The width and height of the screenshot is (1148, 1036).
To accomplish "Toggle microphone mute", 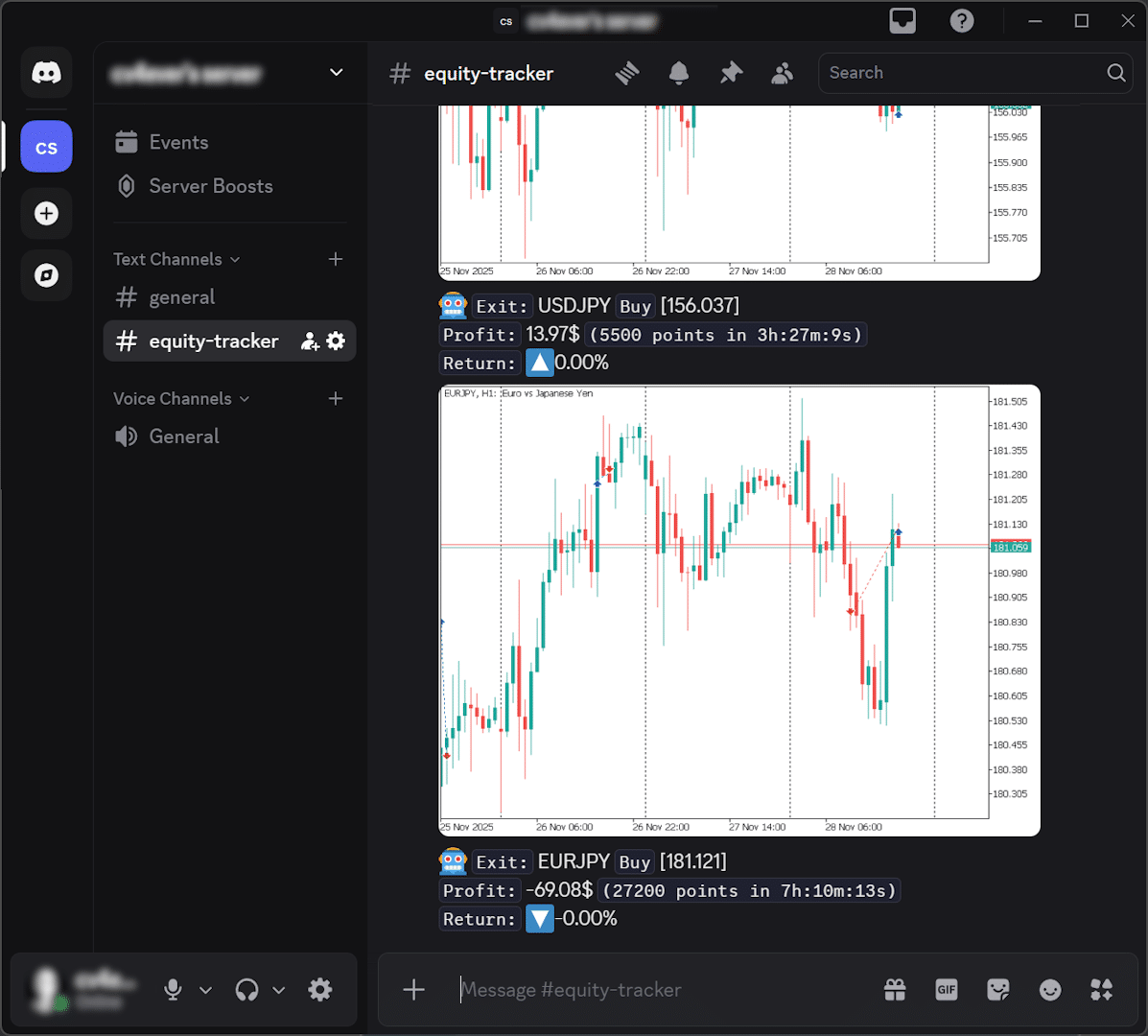I will tap(173, 990).
